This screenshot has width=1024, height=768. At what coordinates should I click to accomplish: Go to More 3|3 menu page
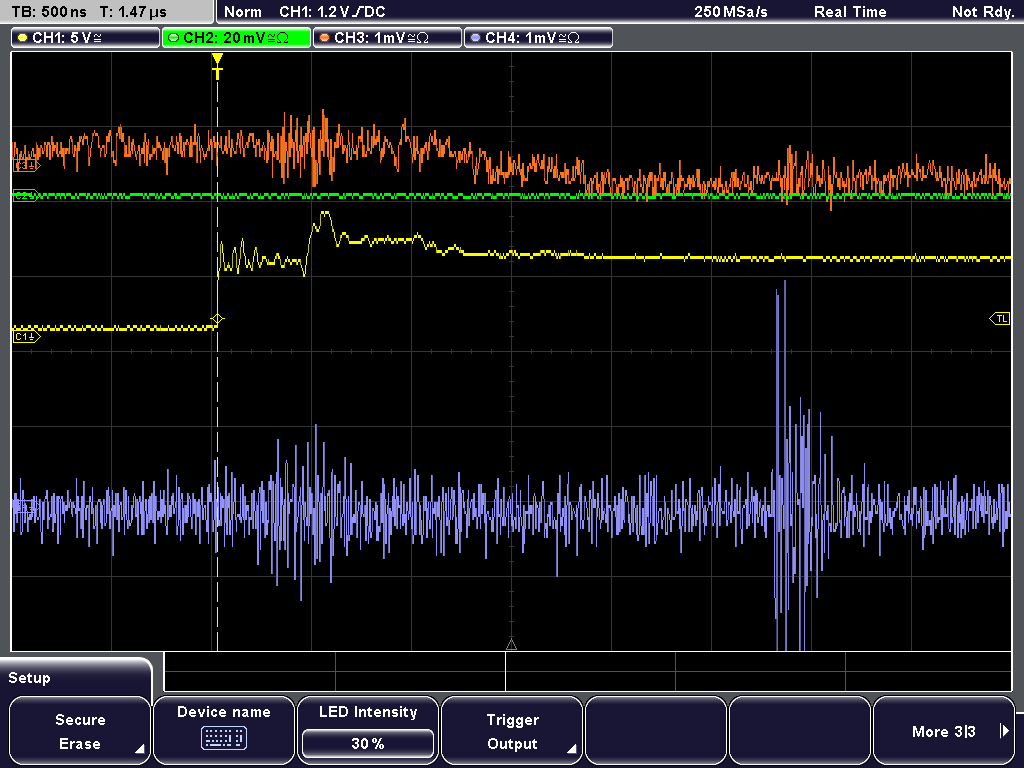(x=944, y=731)
